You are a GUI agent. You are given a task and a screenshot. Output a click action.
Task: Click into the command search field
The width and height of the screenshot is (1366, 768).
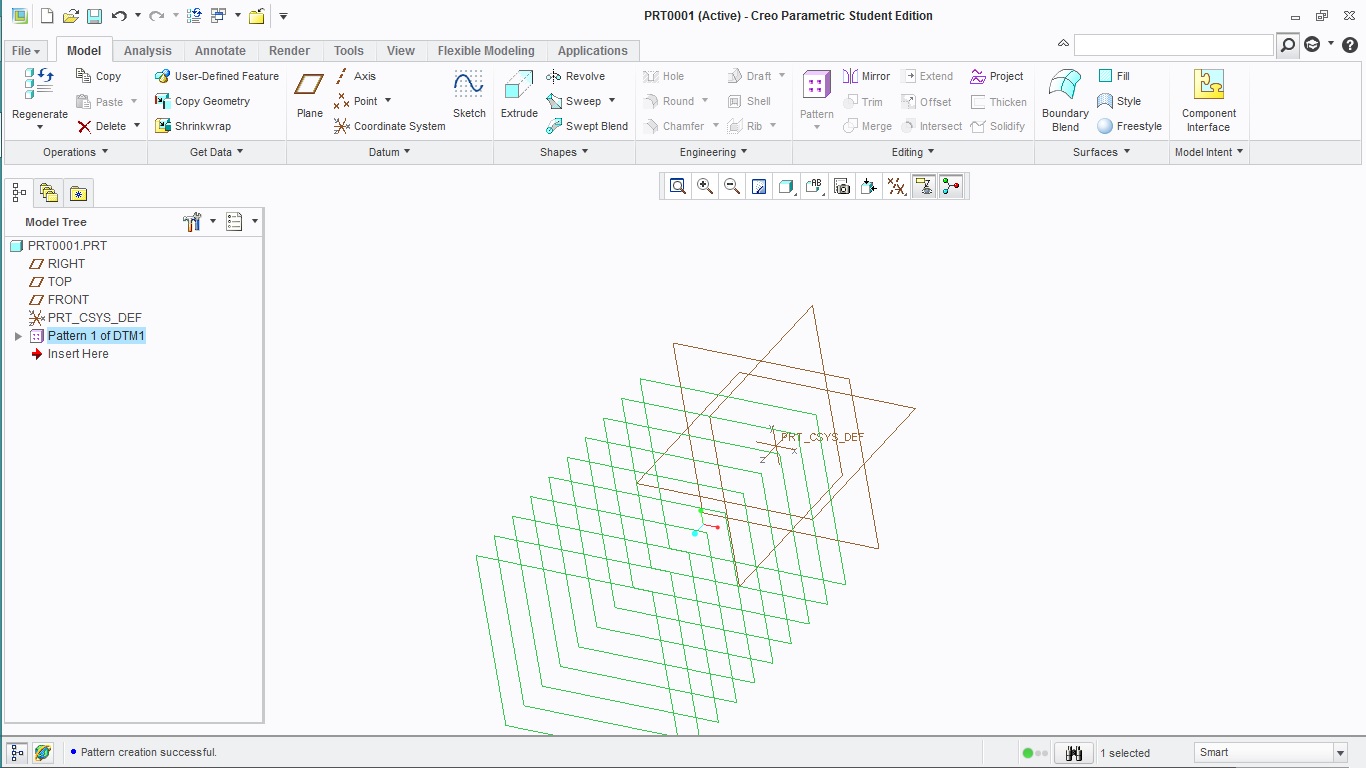point(1173,45)
